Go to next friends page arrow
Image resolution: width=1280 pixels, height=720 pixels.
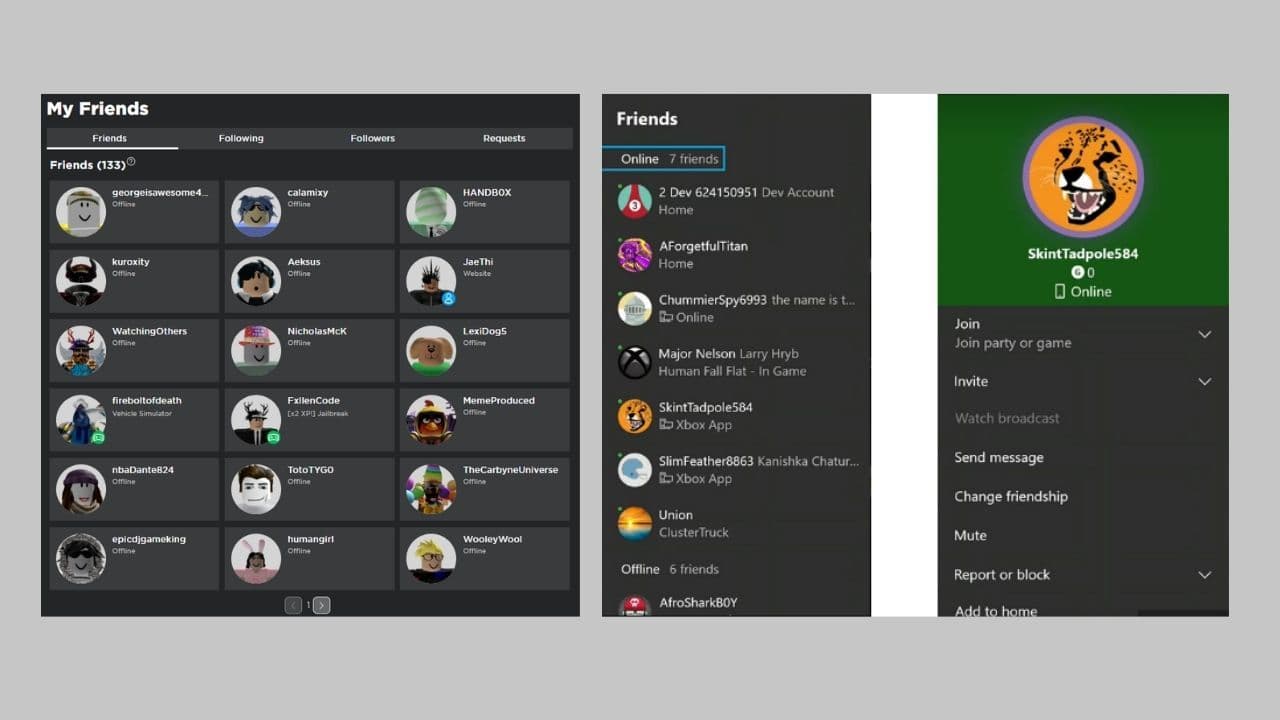pyautogui.click(x=321, y=605)
